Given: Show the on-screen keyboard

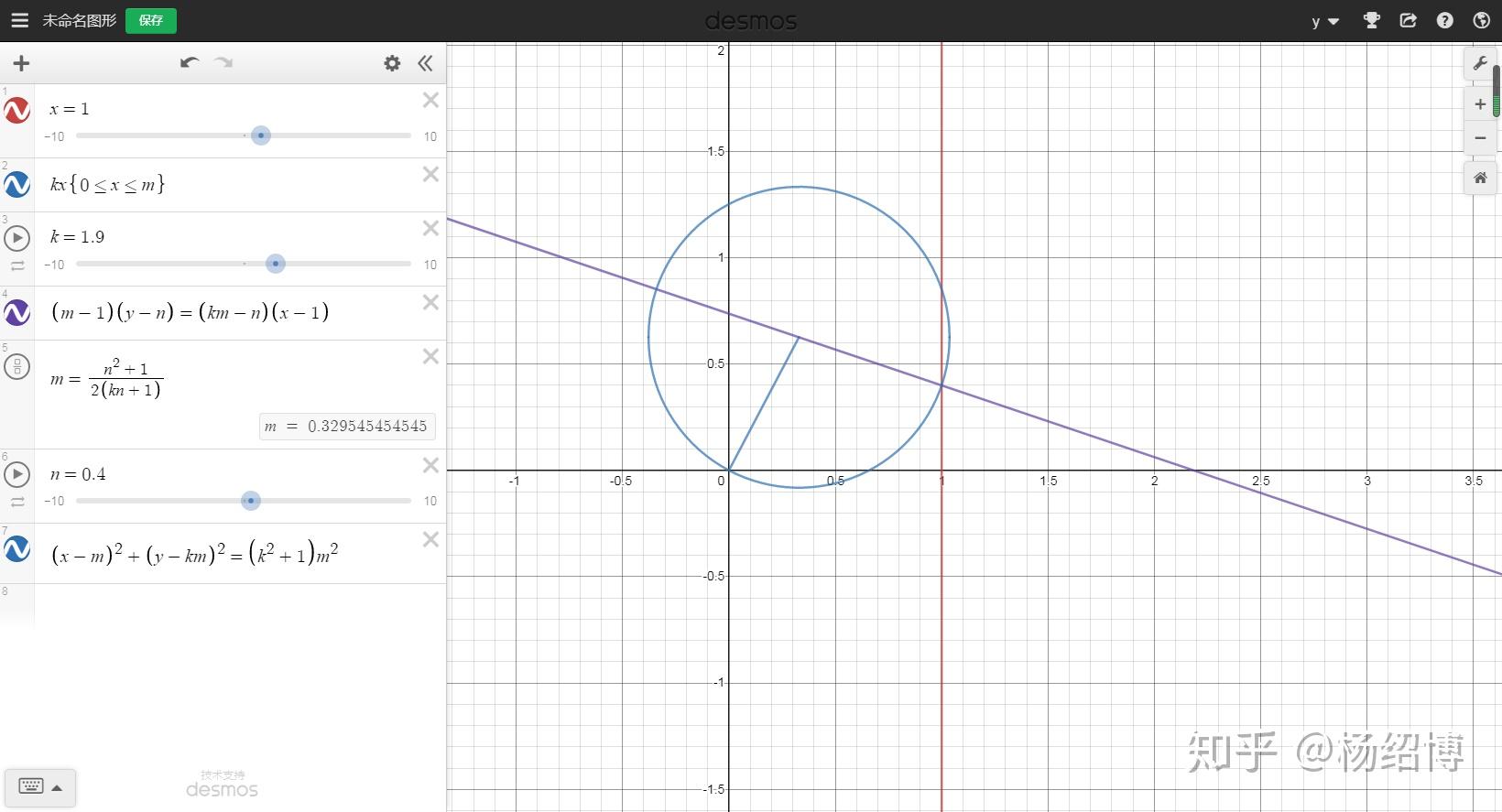Looking at the screenshot, I should 39,786.
